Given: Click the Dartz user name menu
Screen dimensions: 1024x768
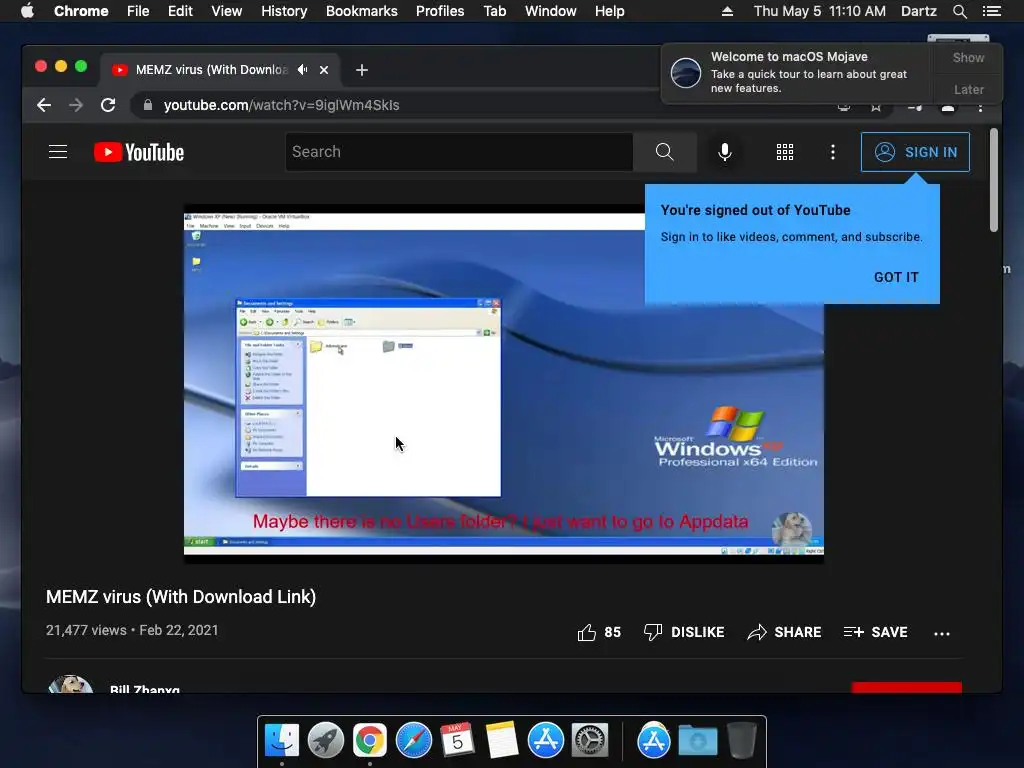Looking at the screenshot, I should 918,11.
